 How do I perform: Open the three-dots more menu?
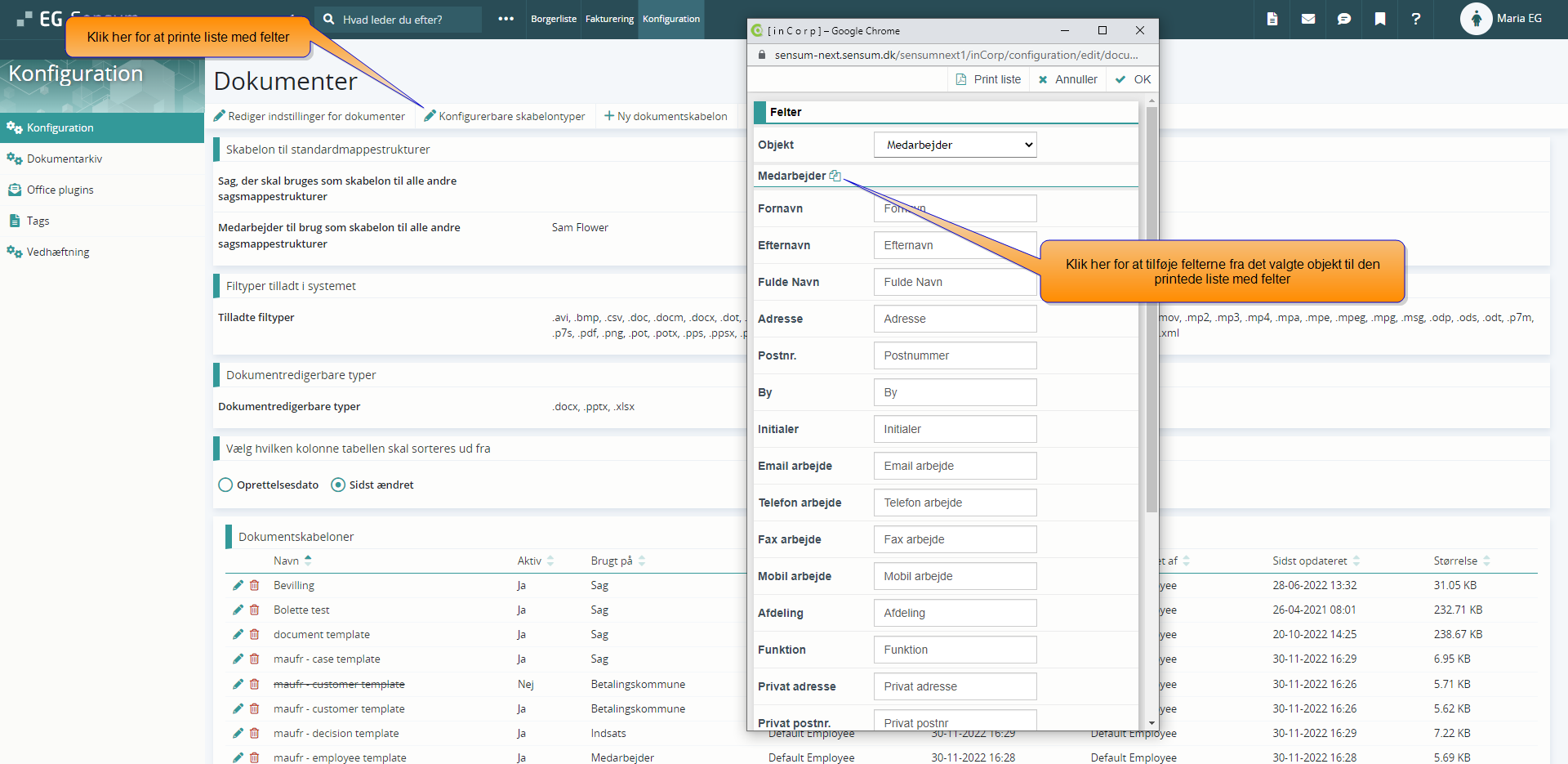506,19
